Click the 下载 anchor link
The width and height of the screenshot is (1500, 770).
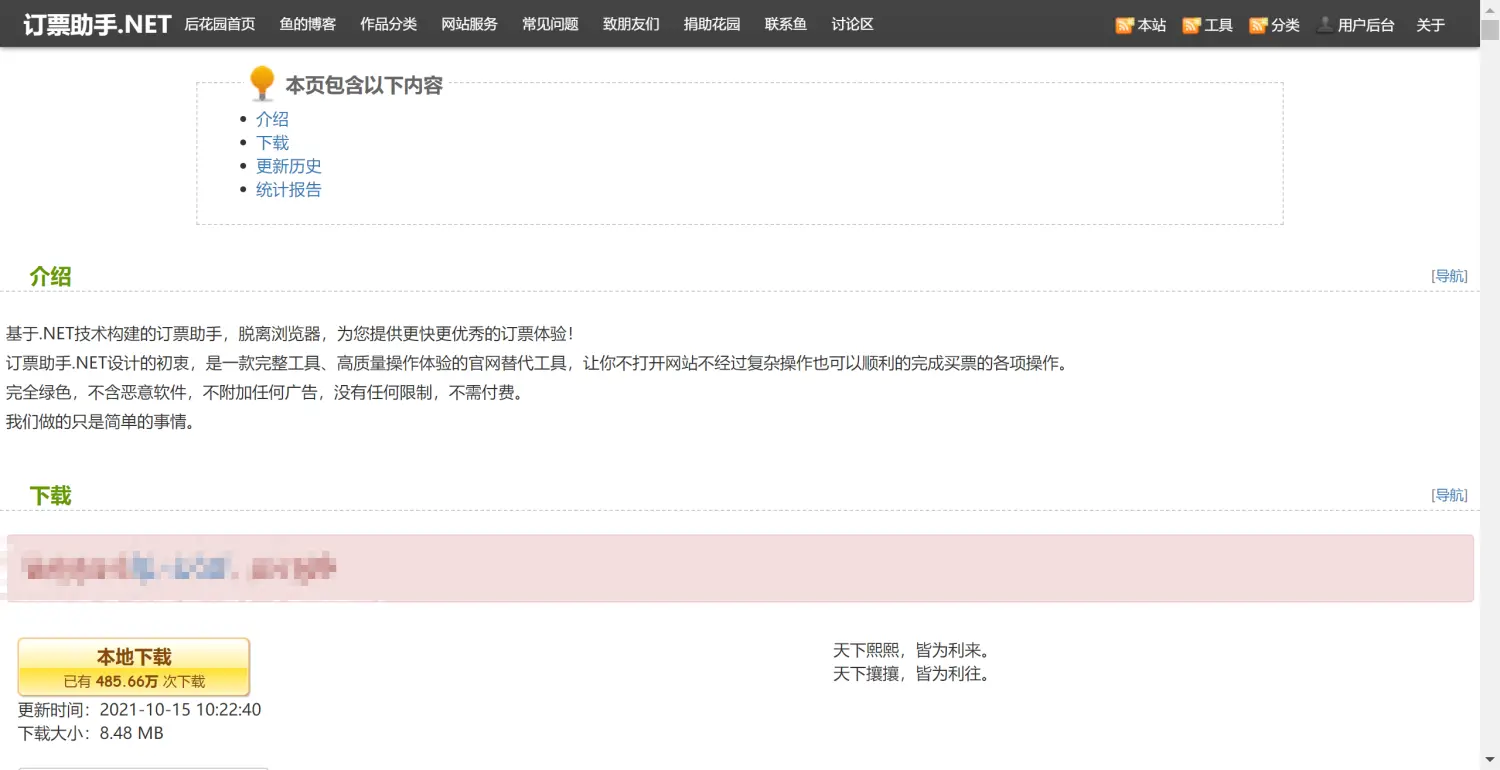(x=272, y=142)
